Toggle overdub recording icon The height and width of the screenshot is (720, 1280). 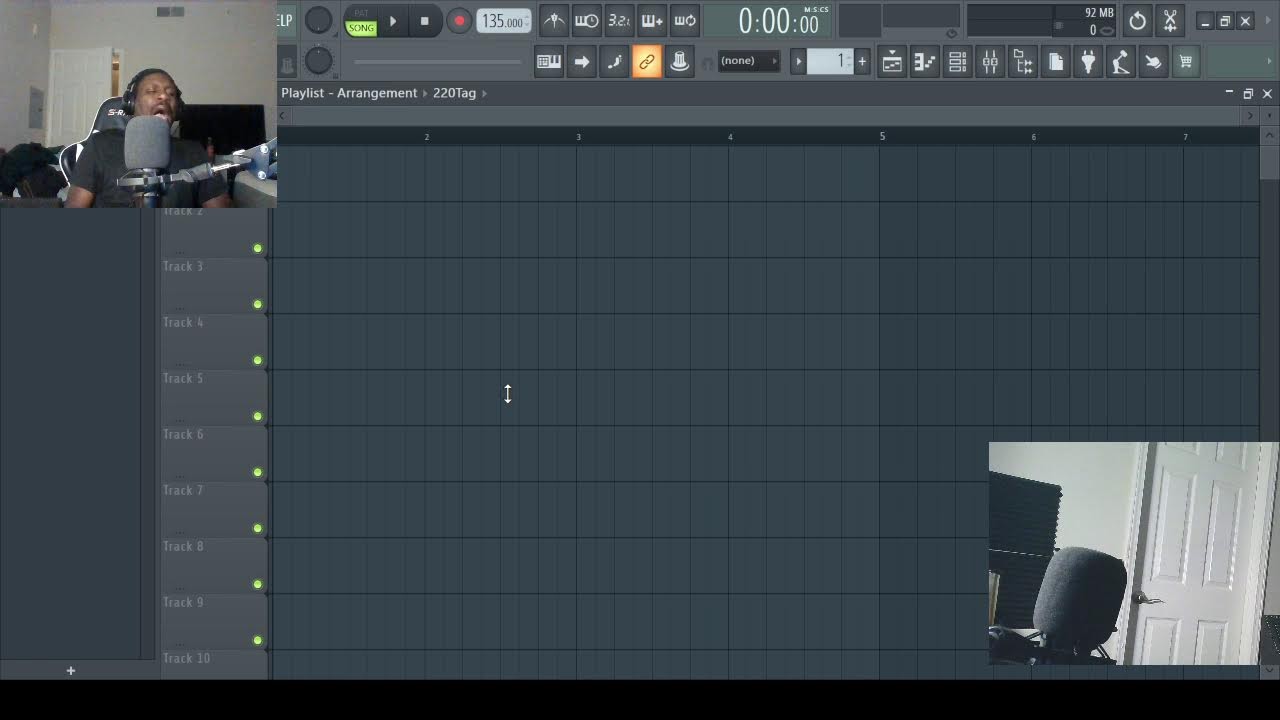652,21
